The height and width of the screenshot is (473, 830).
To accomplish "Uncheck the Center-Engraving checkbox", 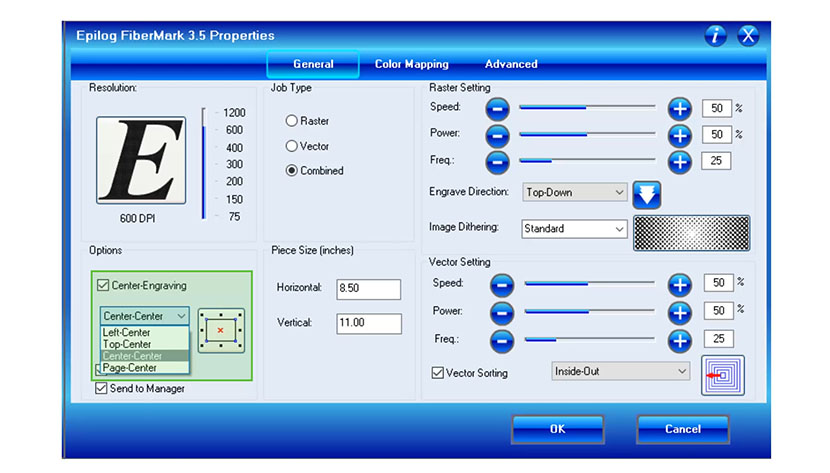I will tap(103, 286).
